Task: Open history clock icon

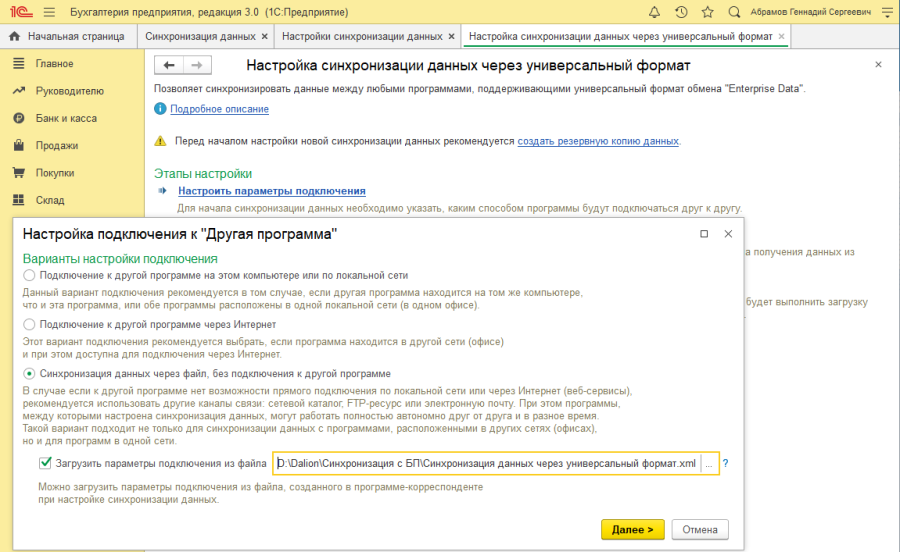Action: click(681, 12)
